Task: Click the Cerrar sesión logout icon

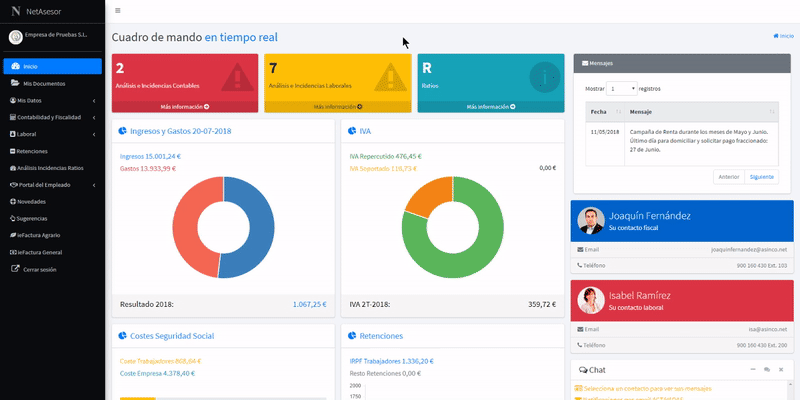Action: (14, 269)
